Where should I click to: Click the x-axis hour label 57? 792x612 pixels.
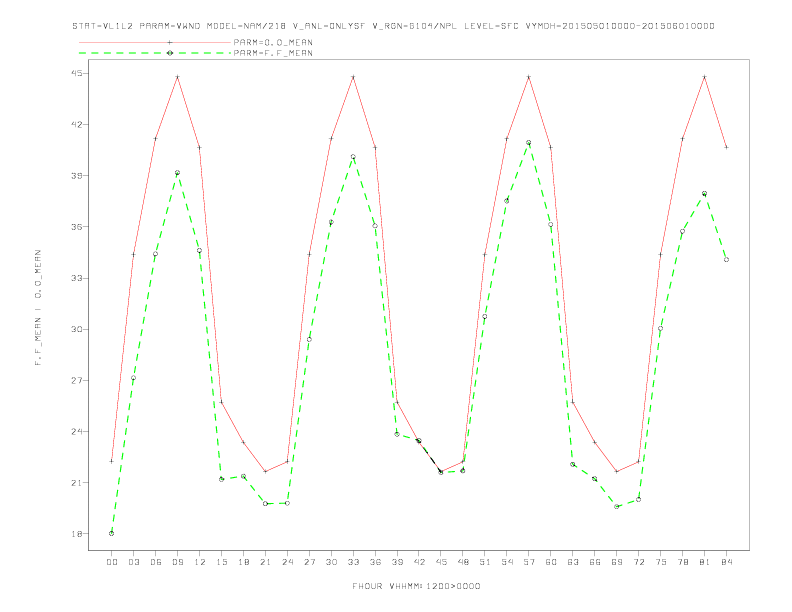(x=529, y=562)
